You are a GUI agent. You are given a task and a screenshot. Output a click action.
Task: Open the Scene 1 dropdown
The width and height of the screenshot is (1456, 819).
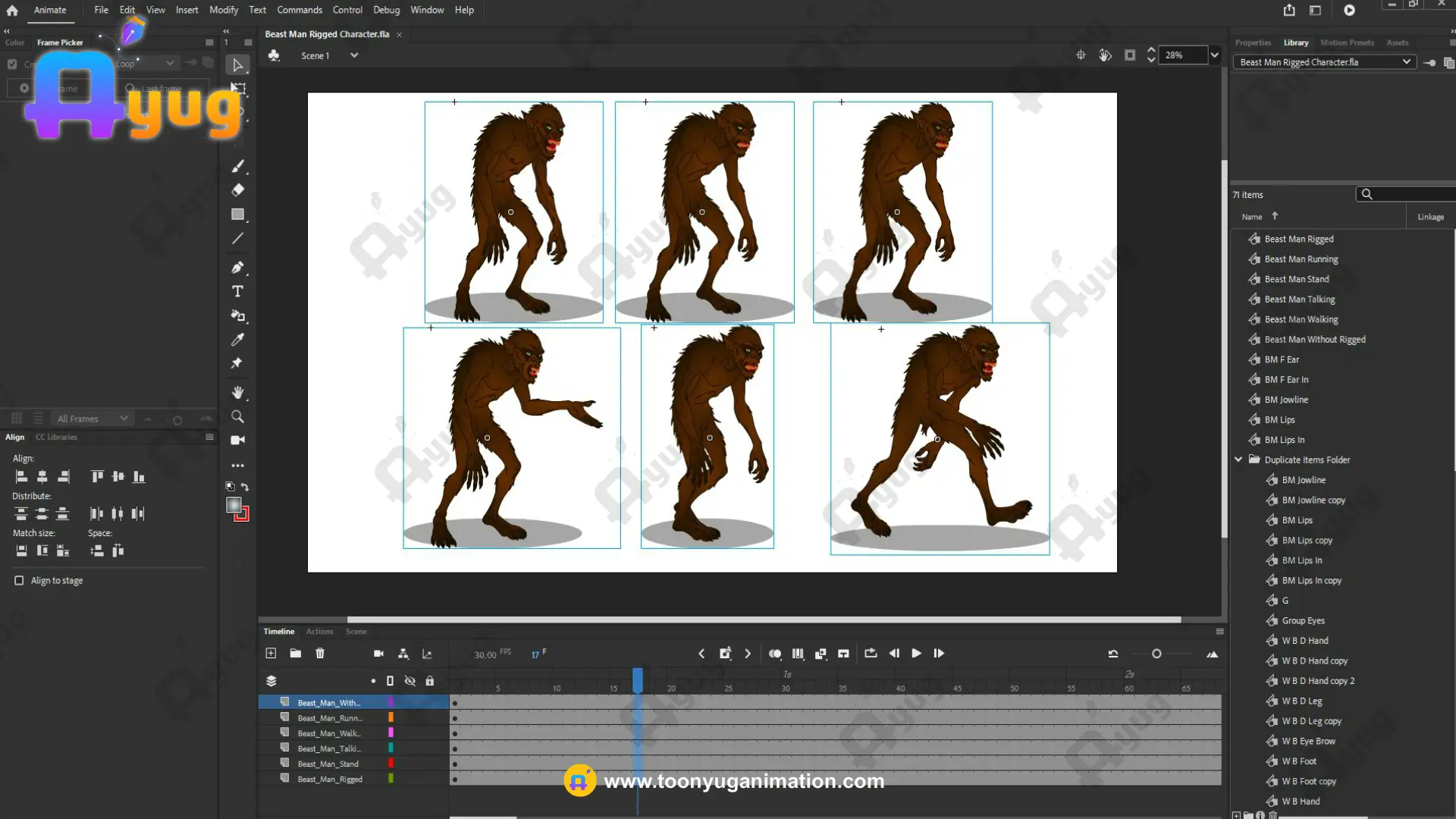click(x=354, y=55)
